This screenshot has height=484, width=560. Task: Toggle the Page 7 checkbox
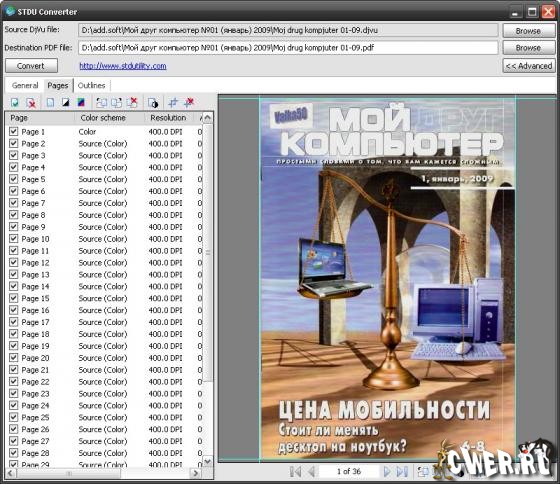[14, 203]
